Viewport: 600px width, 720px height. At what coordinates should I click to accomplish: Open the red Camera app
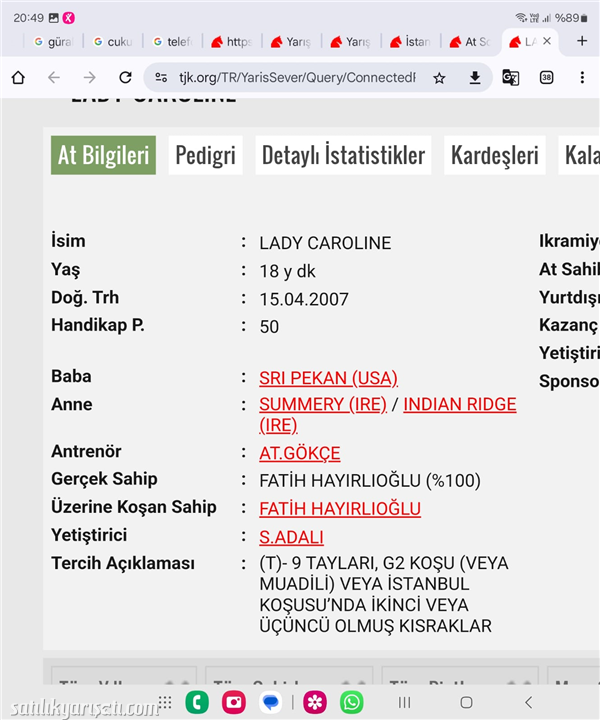pos(234,702)
